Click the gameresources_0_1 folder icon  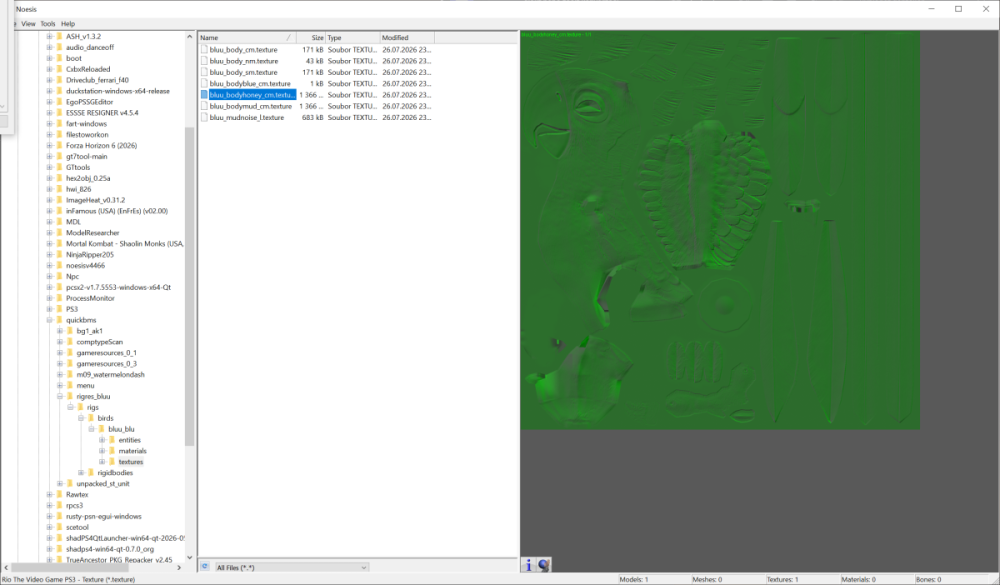click(70, 352)
